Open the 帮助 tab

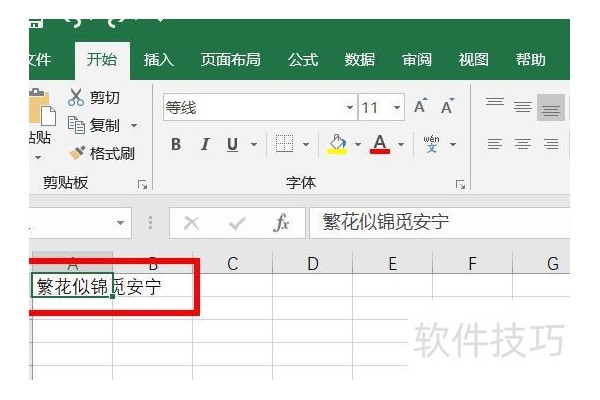530,60
